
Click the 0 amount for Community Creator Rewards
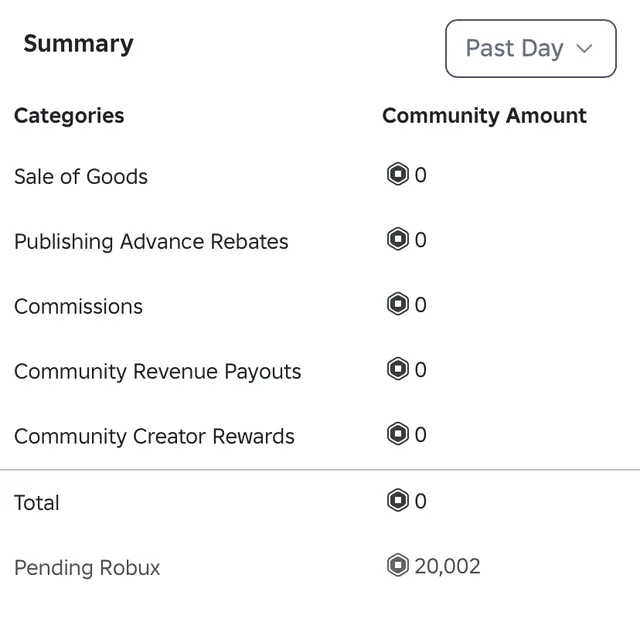[x=421, y=434]
